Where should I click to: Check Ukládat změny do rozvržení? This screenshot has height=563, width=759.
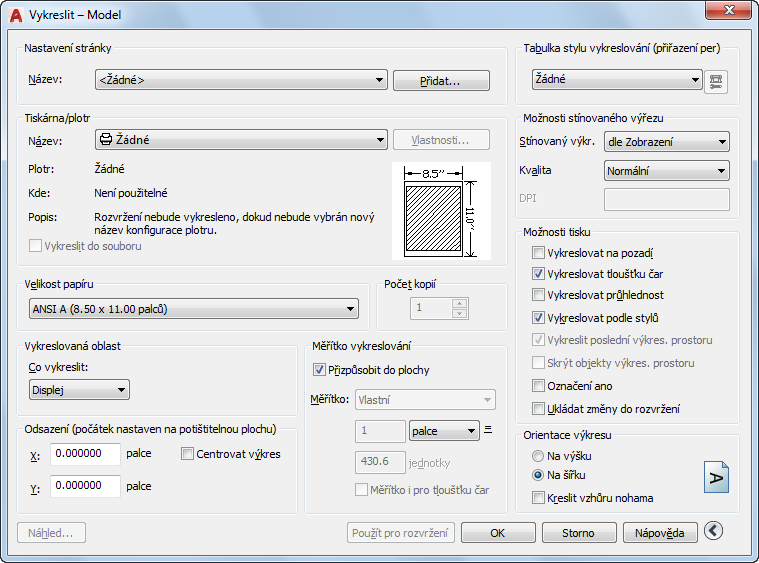(x=538, y=409)
